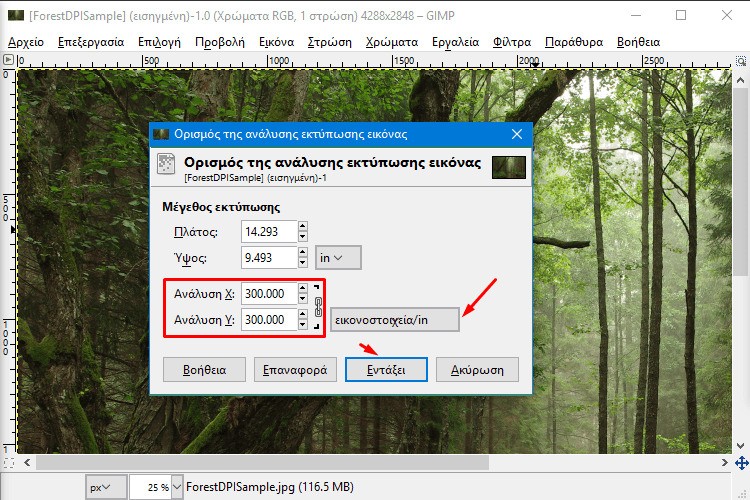Increase Ανάλυση X with up arrow

pos(302,288)
